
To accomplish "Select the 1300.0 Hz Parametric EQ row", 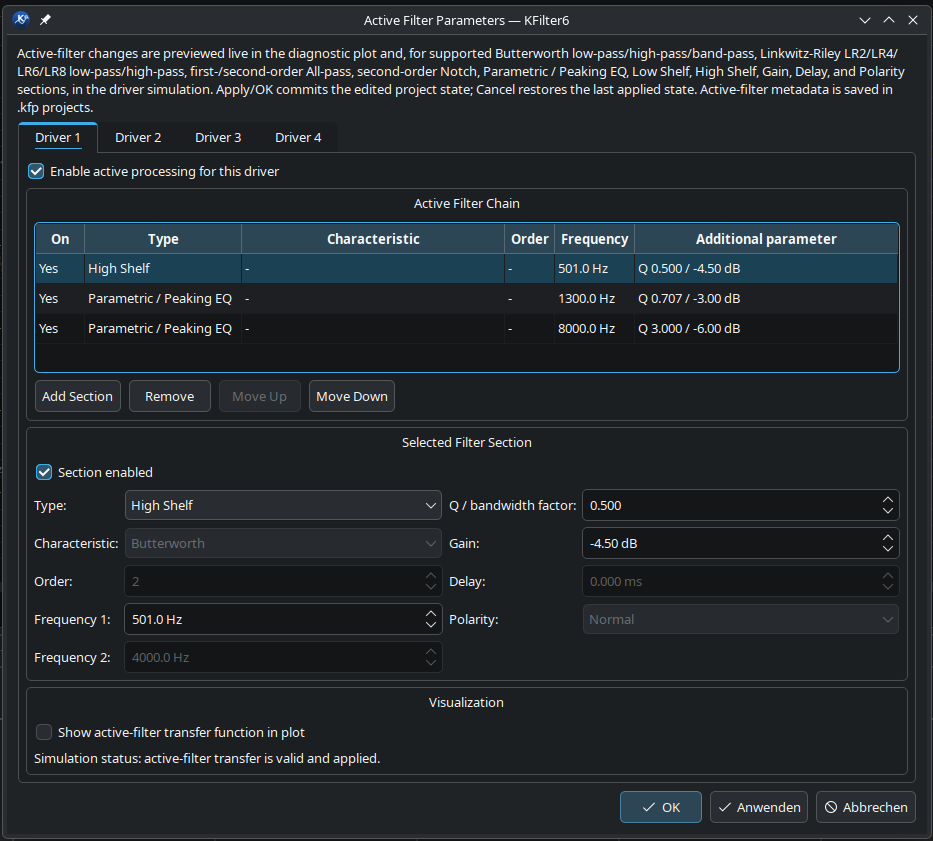I will [x=466, y=299].
